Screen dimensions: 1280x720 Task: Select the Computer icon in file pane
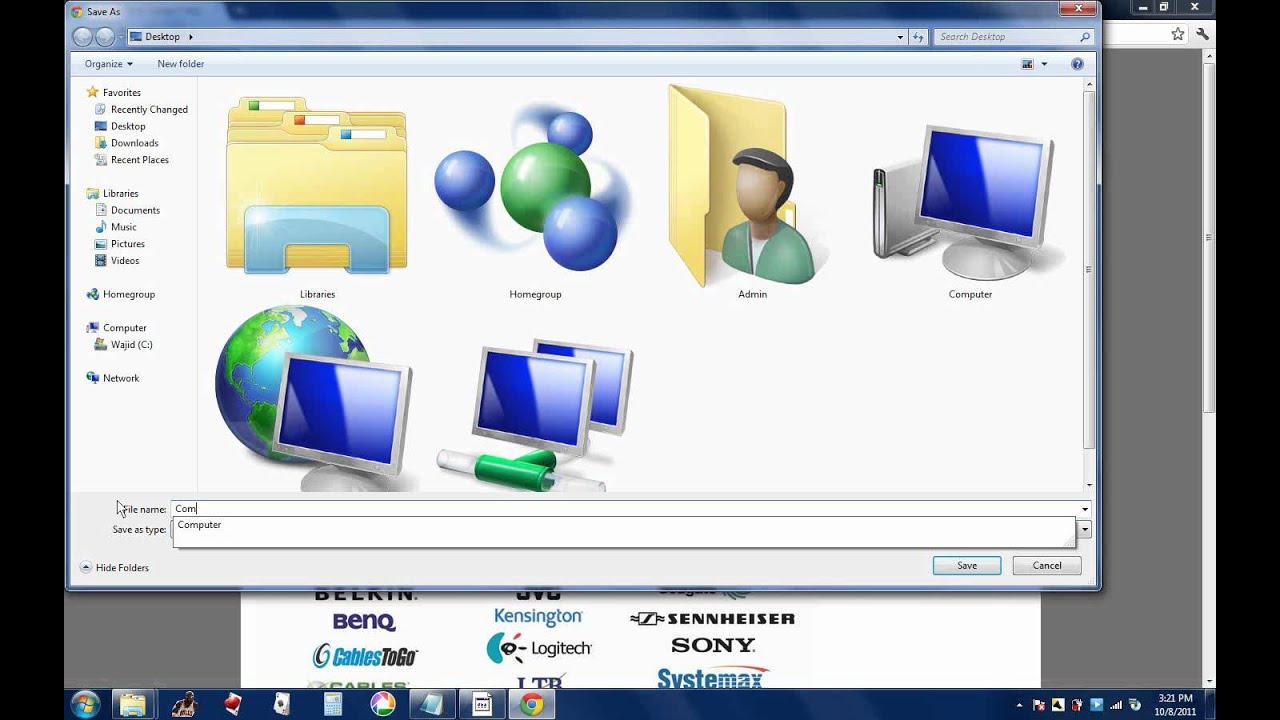pyautogui.click(x=970, y=200)
